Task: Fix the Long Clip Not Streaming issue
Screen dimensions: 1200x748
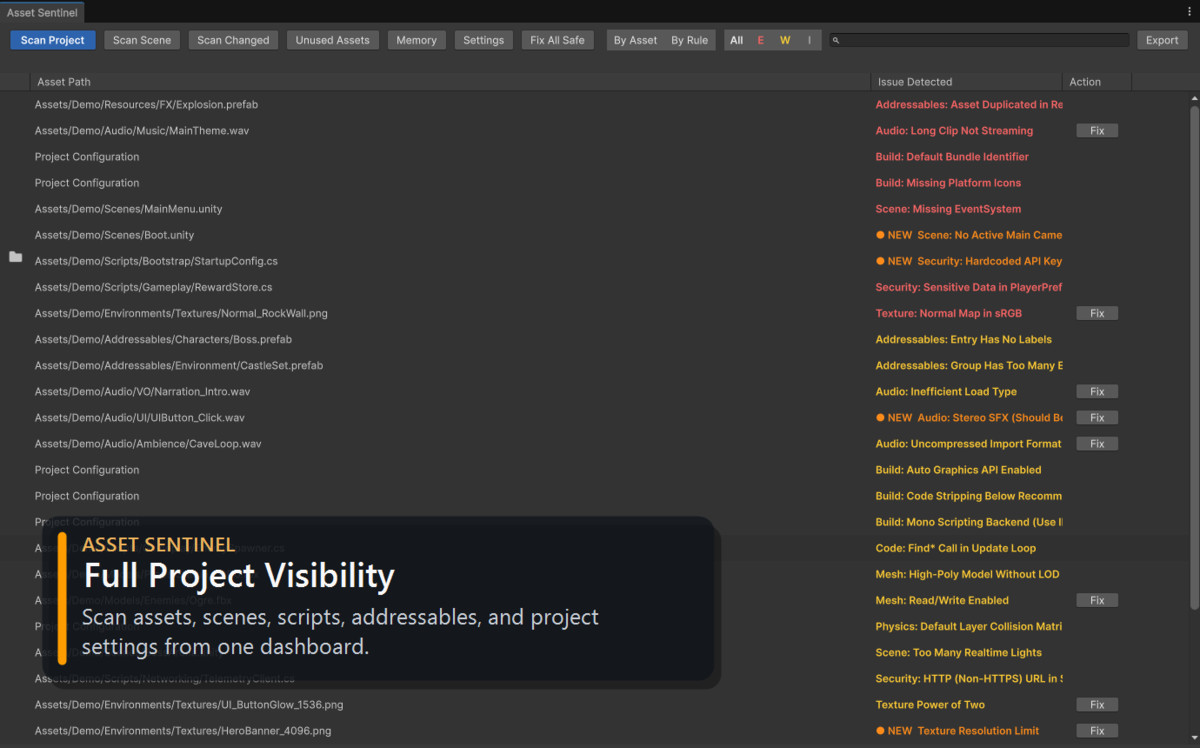Action: [x=1097, y=131]
